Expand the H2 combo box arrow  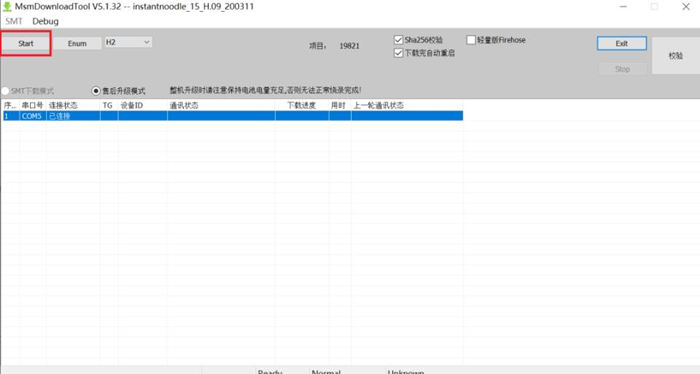pos(146,42)
